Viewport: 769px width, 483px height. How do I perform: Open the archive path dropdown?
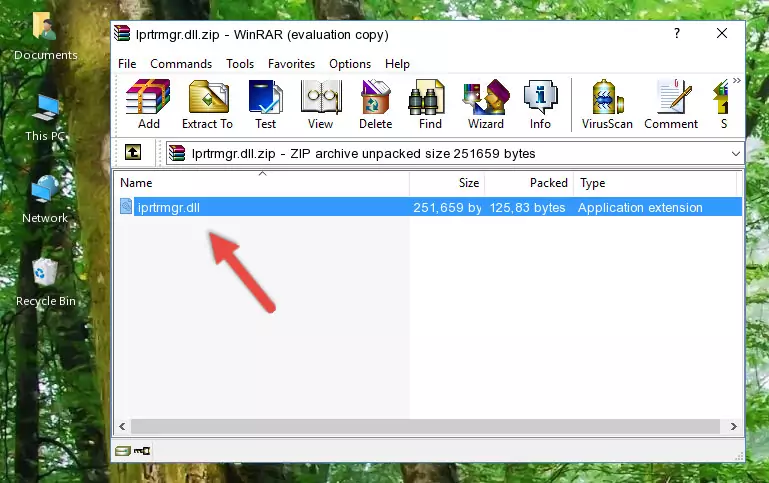[736, 154]
